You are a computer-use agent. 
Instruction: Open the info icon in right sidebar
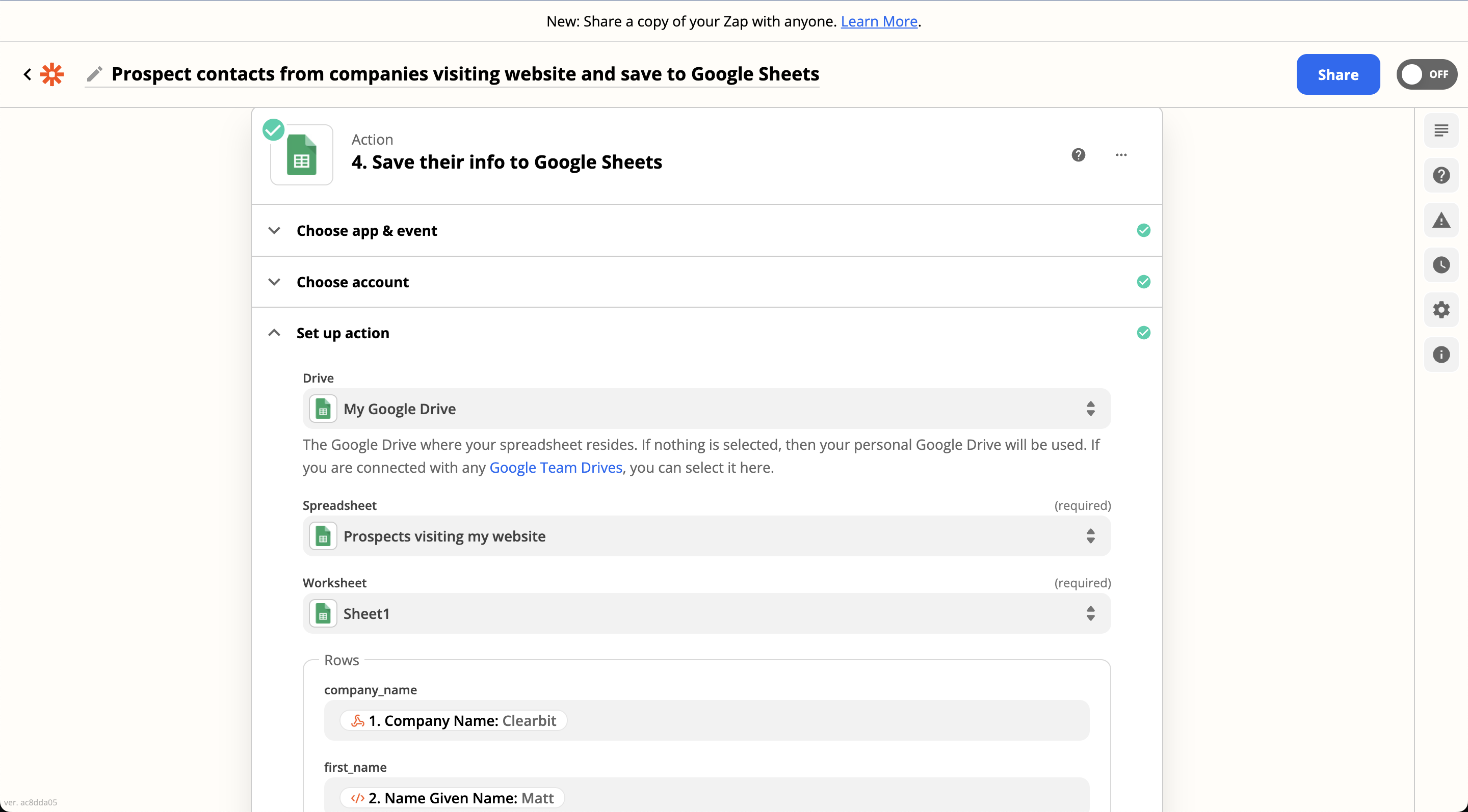[x=1441, y=355]
